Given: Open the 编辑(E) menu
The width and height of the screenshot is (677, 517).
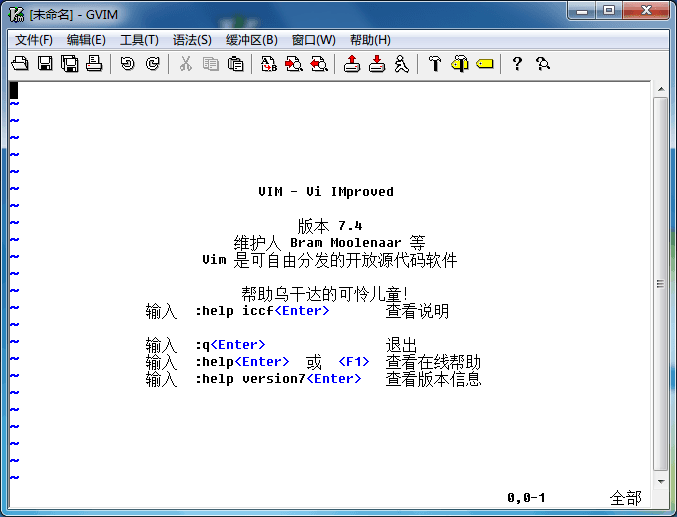Looking at the screenshot, I should click(x=86, y=40).
